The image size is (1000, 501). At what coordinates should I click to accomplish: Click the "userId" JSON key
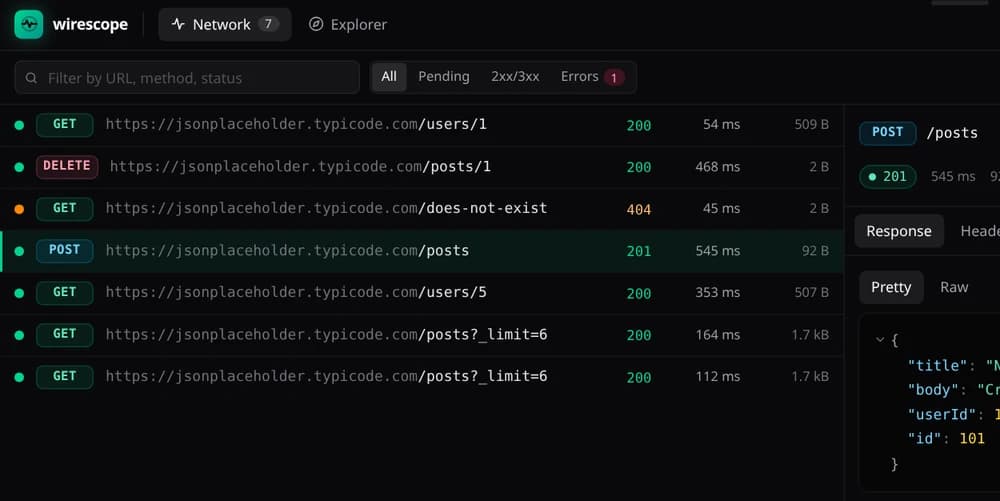[942, 414]
